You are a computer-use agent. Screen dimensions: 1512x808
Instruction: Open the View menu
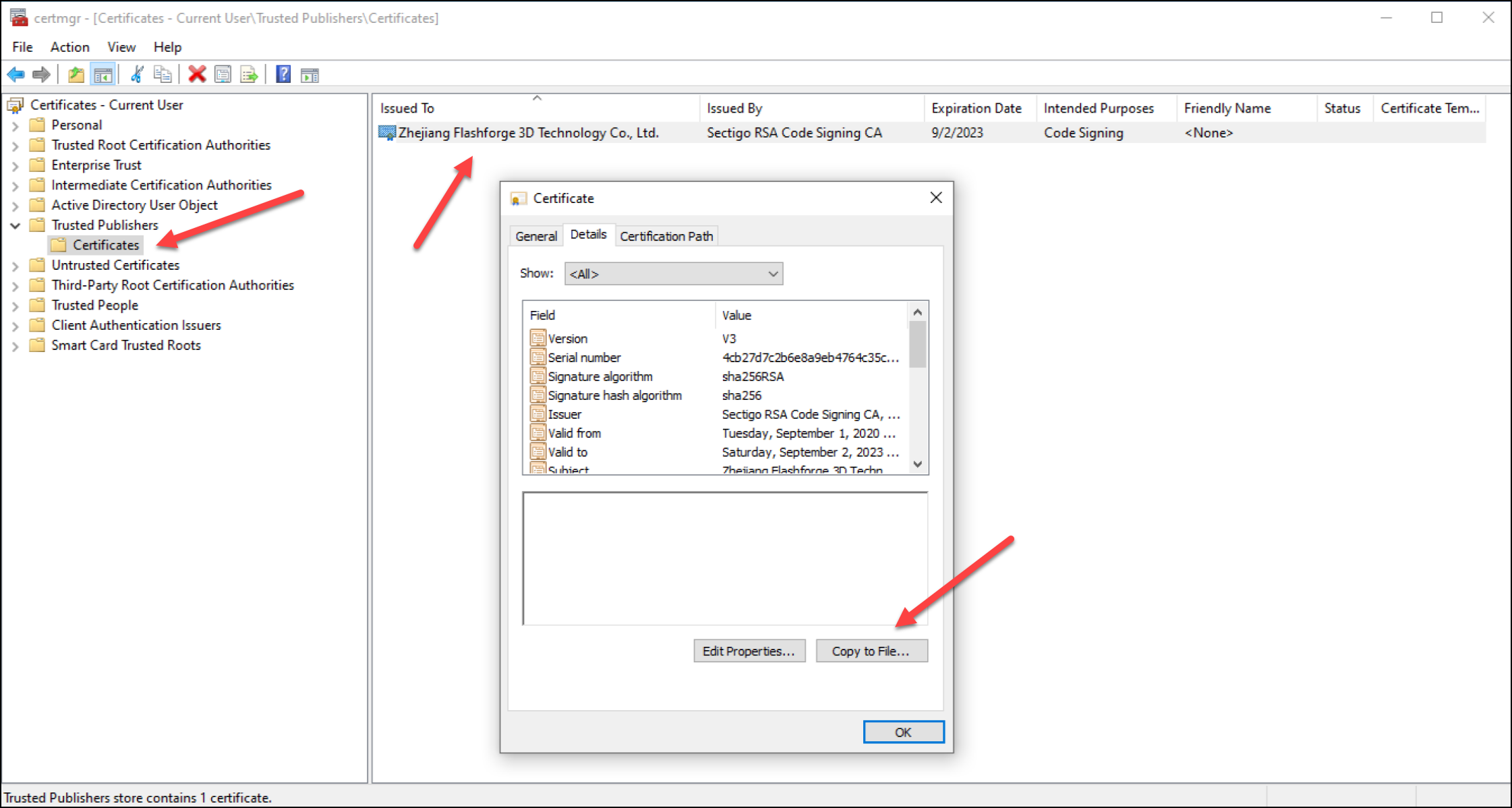tap(121, 47)
